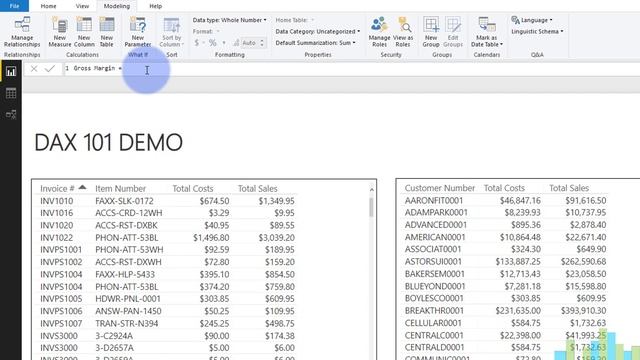The height and width of the screenshot is (360, 640).
Task: Open Linguistic Schema dropdown
Action: click(x=537, y=31)
